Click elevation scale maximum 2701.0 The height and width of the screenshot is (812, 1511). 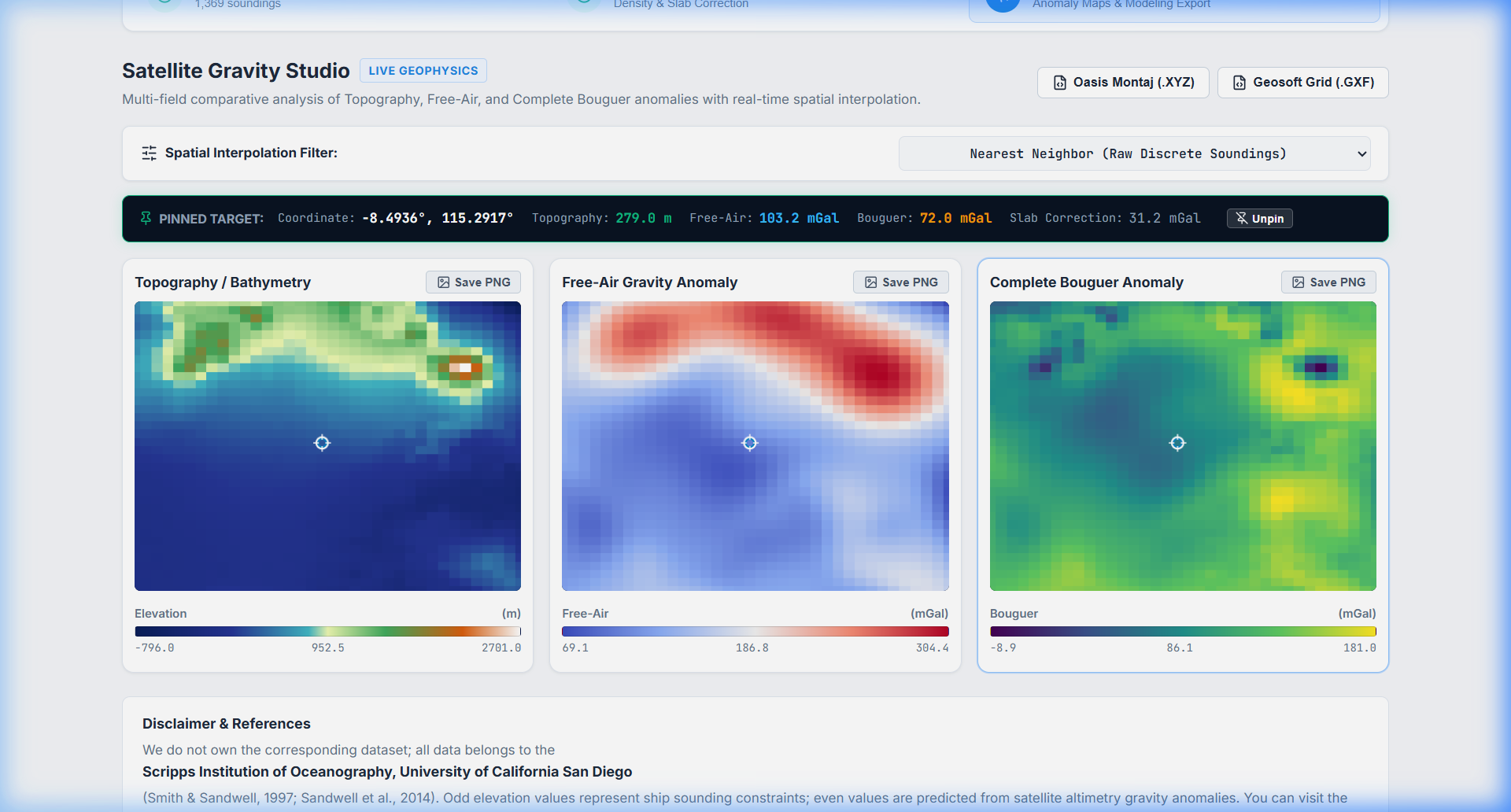point(501,648)
